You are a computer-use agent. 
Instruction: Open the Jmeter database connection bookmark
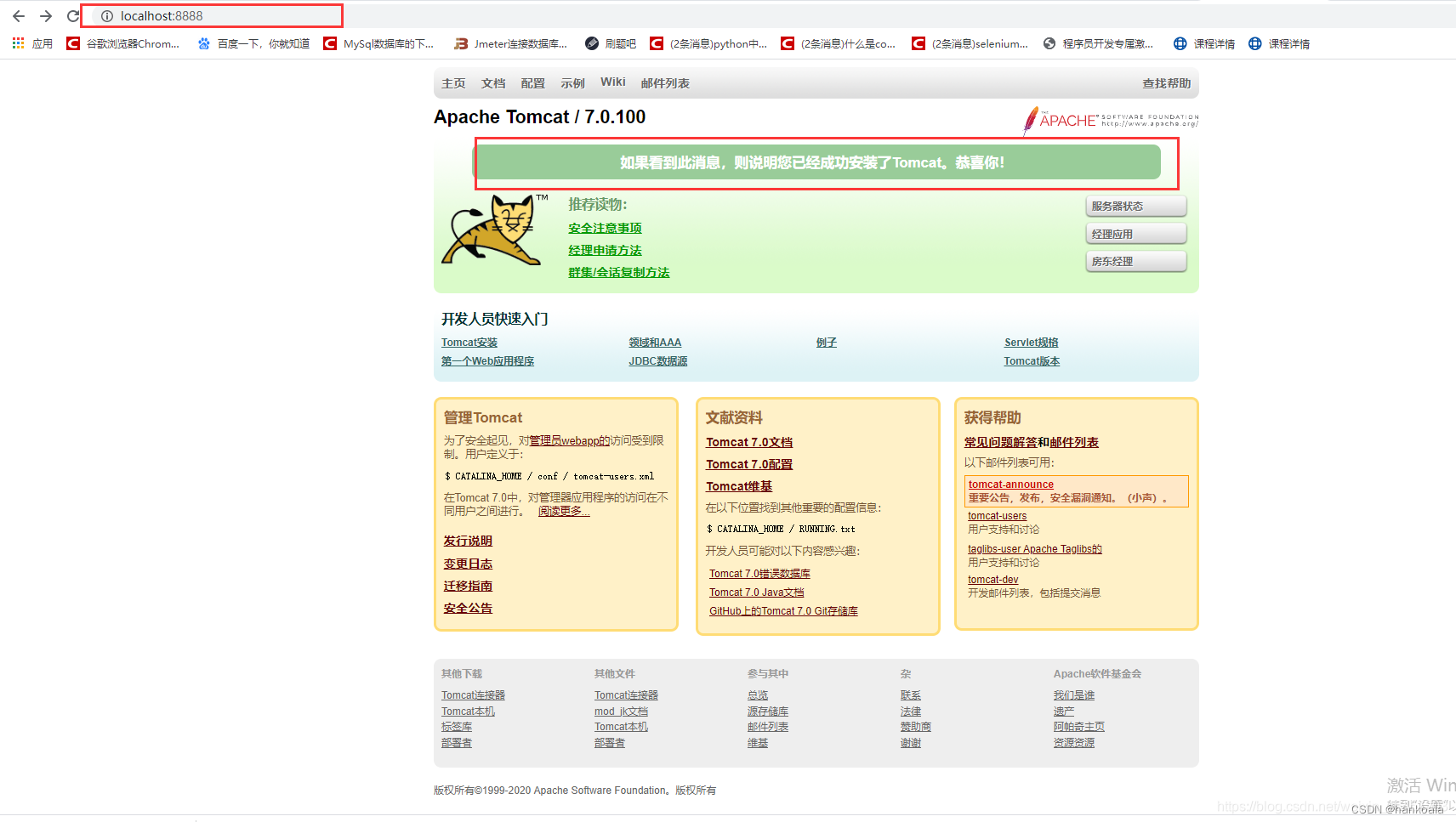click(511, 43)
